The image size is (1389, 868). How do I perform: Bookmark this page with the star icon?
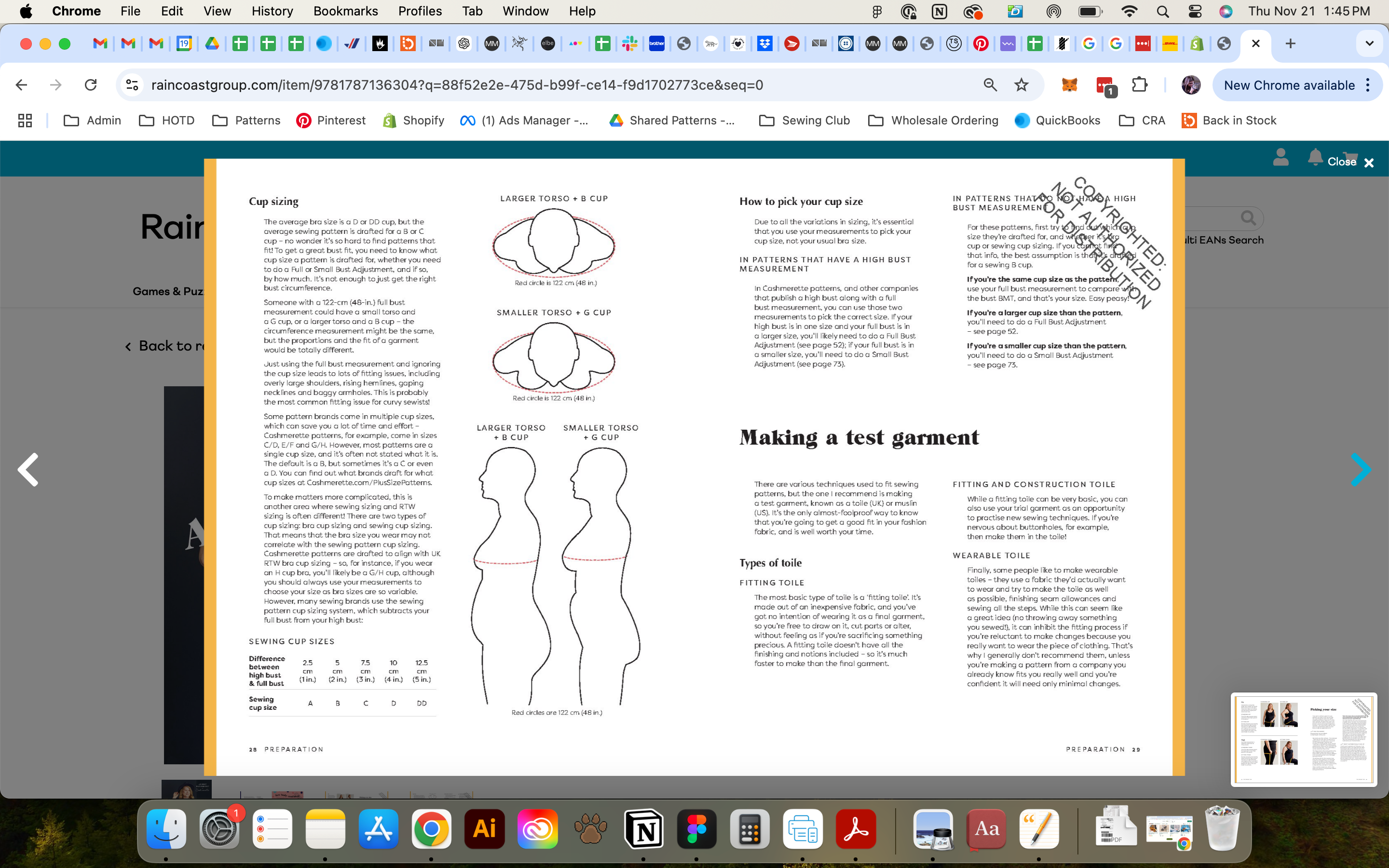pyautogui.click(x=1021, y=85)
